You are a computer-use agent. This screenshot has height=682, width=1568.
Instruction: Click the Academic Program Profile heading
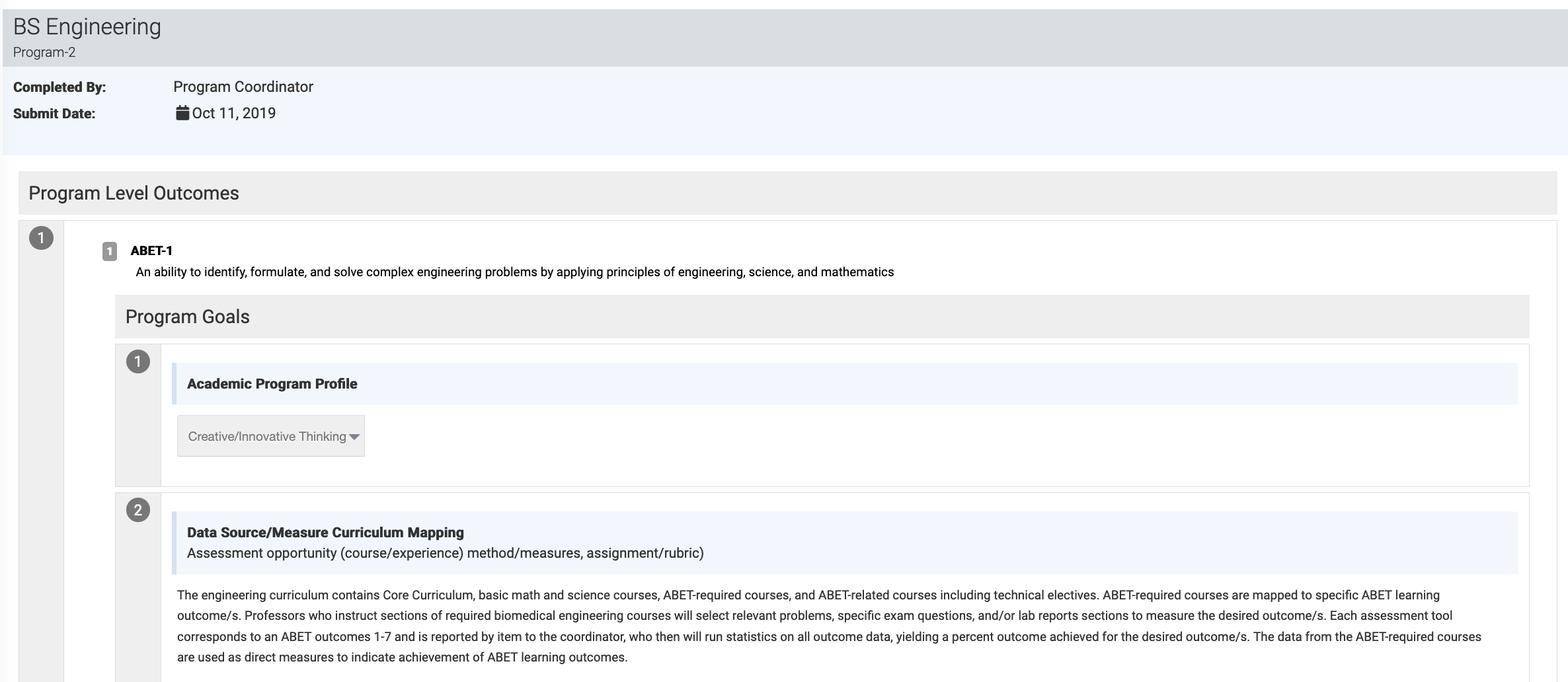272,384
